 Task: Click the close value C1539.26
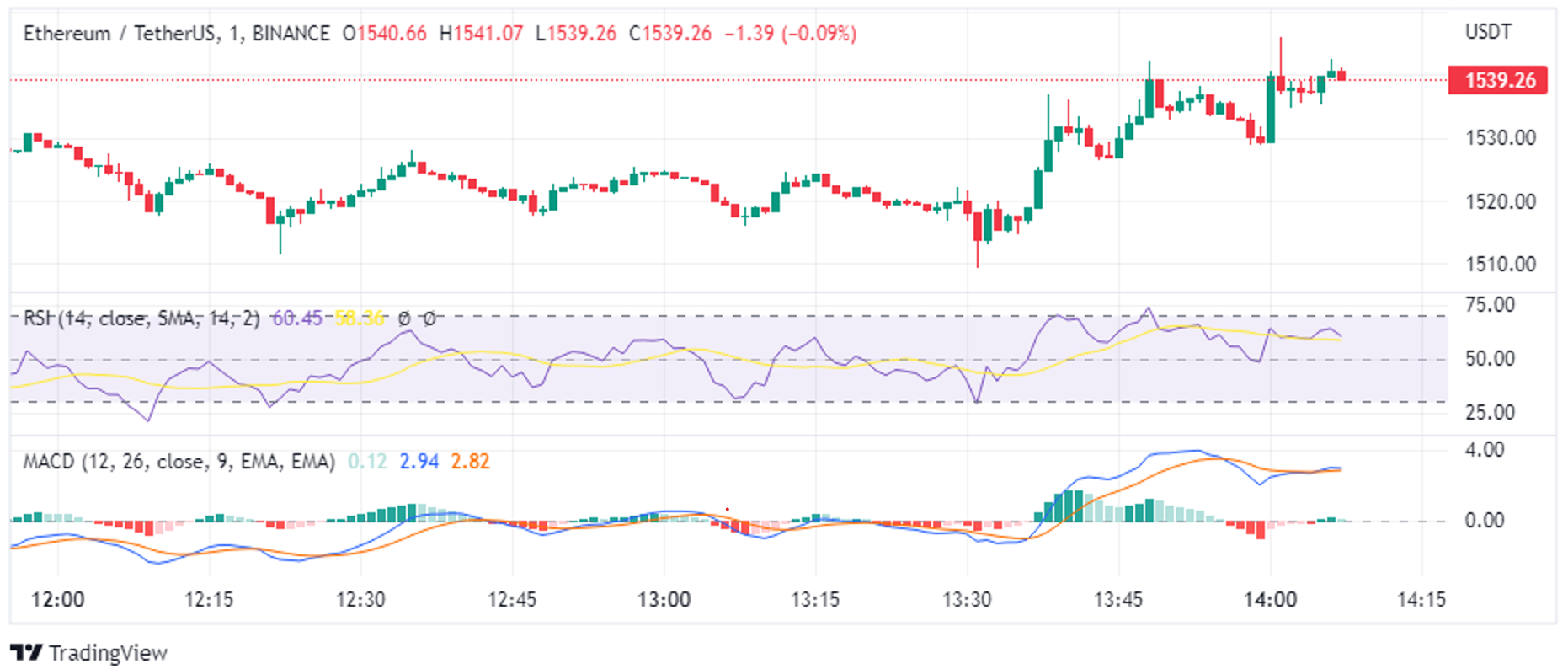[670, 34]
